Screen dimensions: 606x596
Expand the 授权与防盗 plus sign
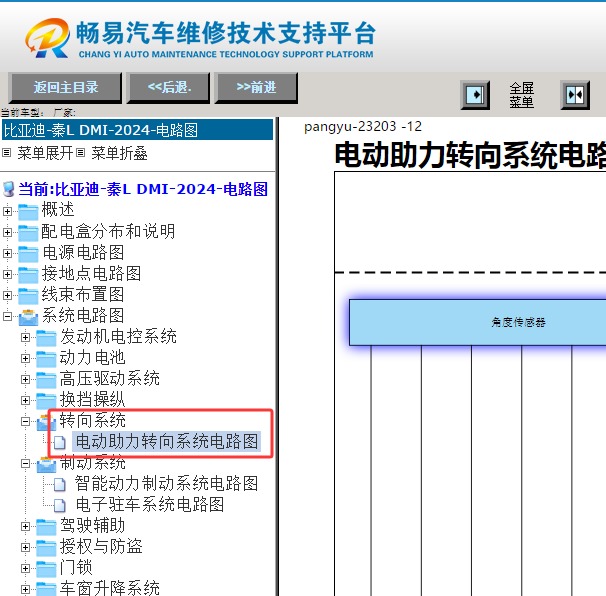click(26, 547)
